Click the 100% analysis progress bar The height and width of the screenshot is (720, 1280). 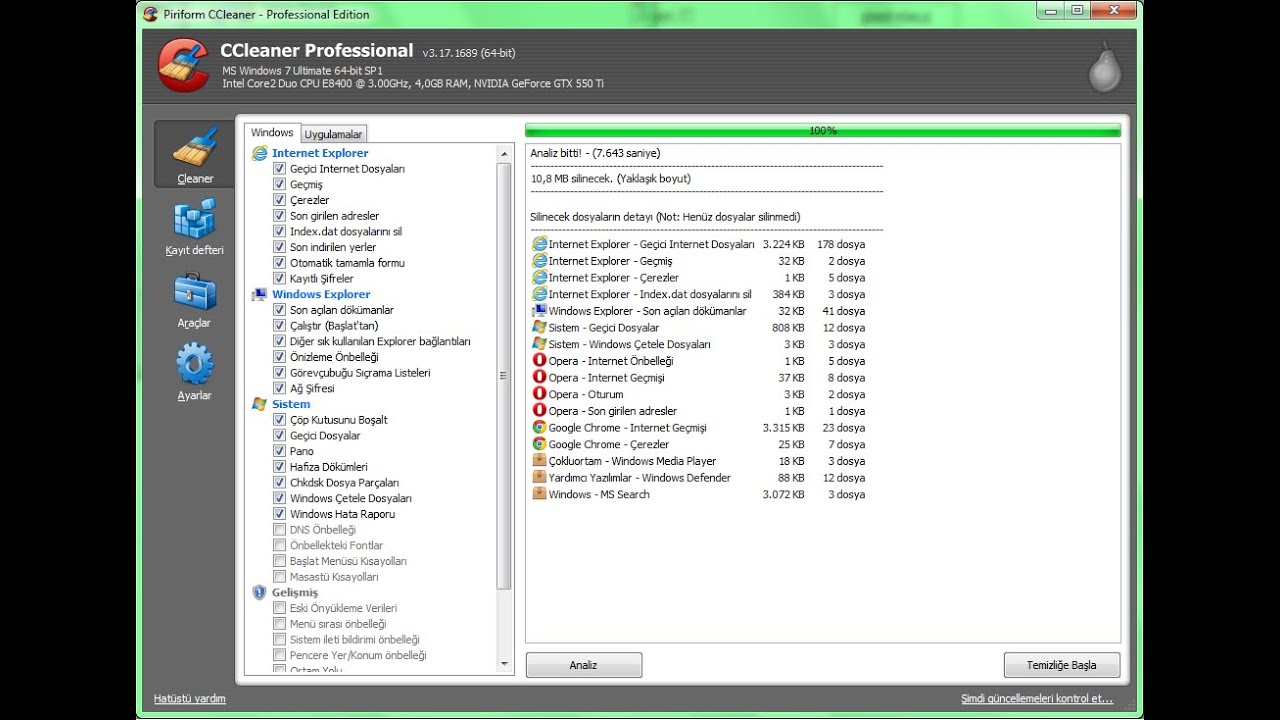823,131
